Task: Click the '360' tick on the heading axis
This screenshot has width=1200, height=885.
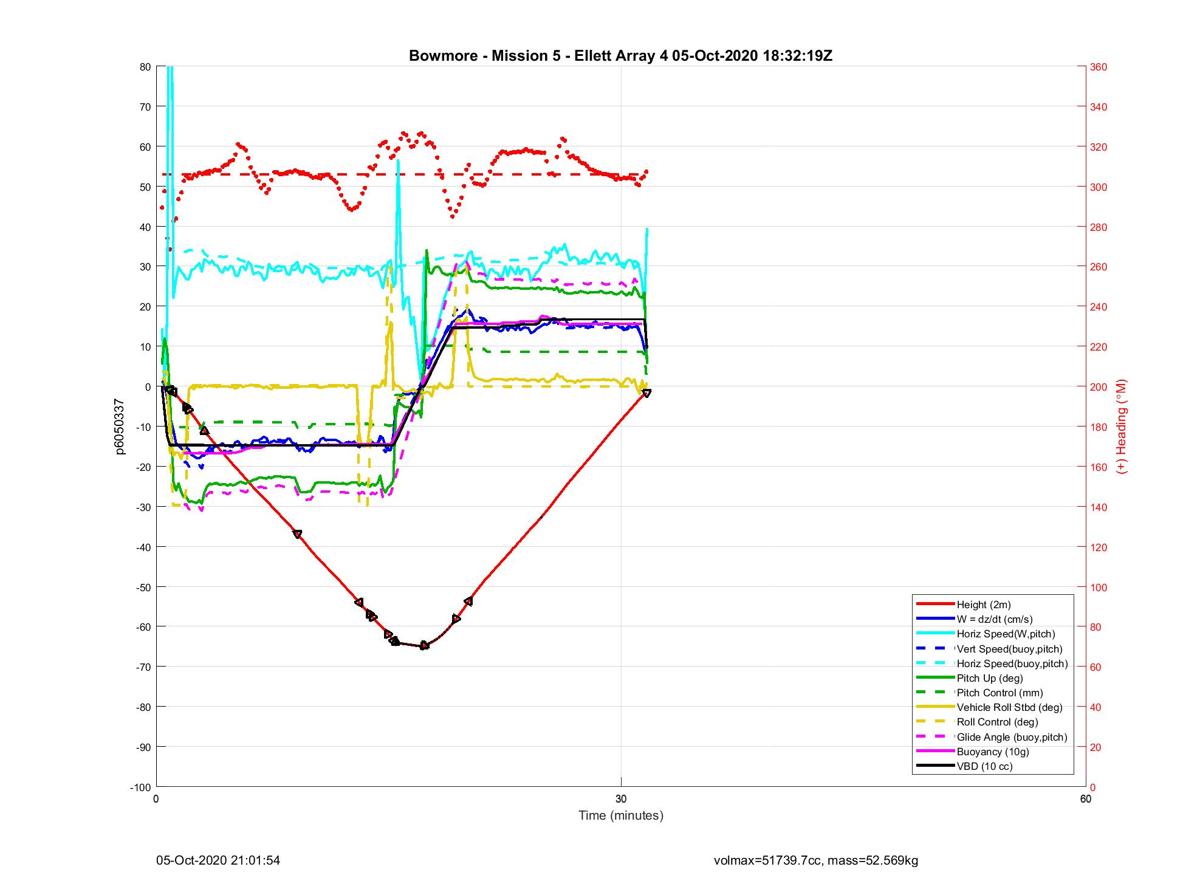Action: point(1099,67)
